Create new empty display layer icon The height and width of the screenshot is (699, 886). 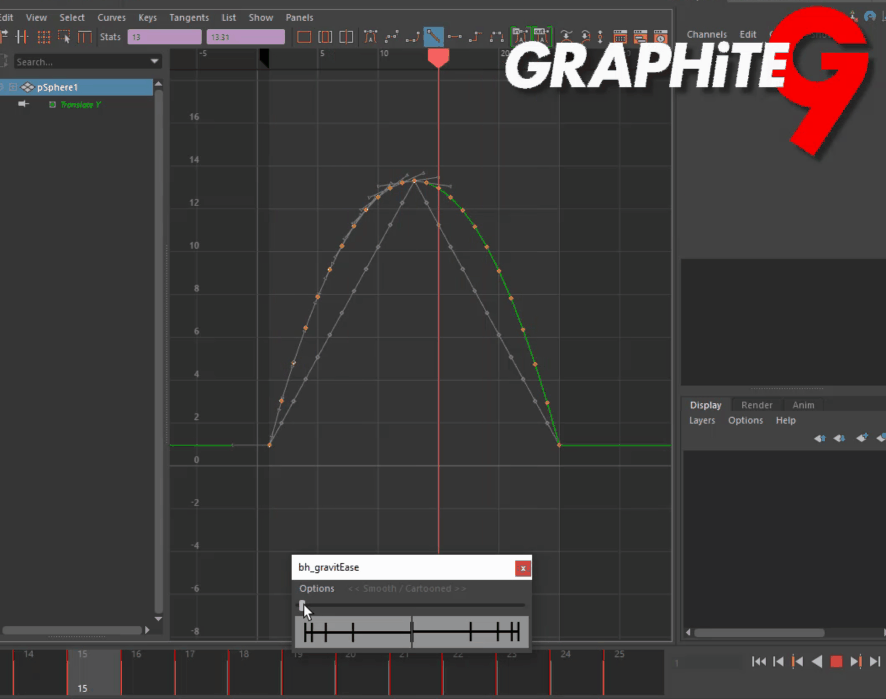click(862, 438)
